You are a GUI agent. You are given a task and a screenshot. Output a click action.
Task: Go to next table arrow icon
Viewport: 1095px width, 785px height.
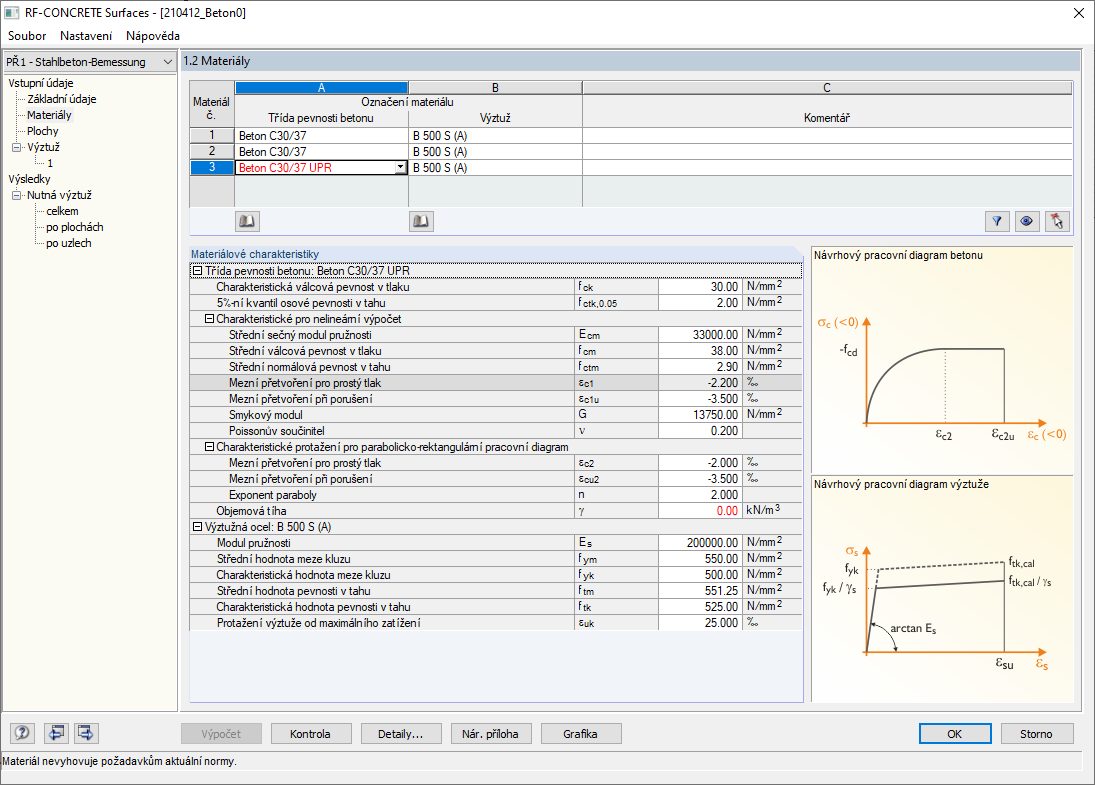tap(86, 733)
